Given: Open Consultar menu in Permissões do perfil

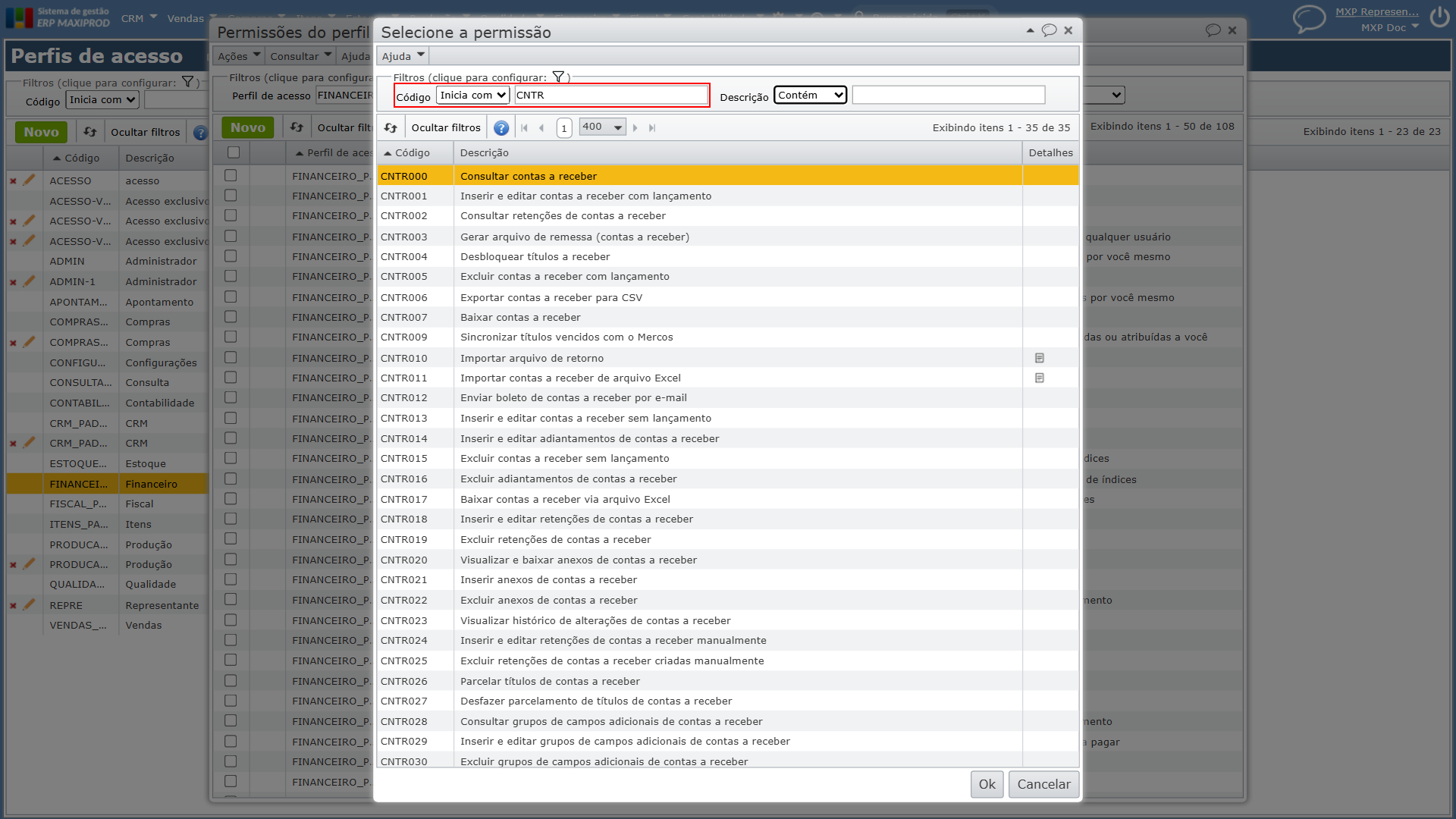Looking at the screenshot, I should [x=301, y=56].
